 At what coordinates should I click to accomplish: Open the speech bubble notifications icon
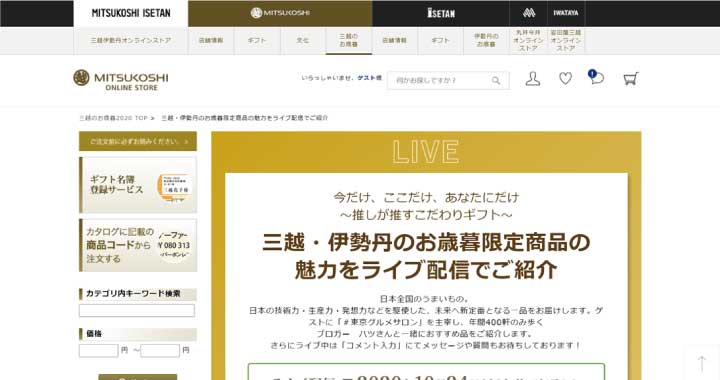click(x=596, y=78)
